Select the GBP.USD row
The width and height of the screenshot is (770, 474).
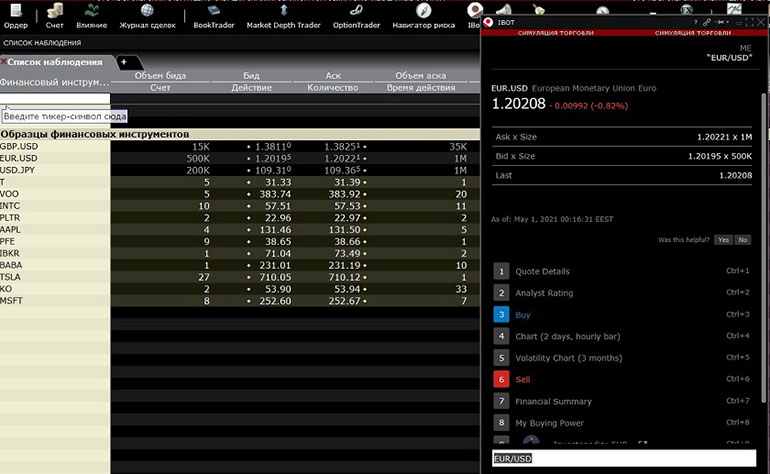240,146
